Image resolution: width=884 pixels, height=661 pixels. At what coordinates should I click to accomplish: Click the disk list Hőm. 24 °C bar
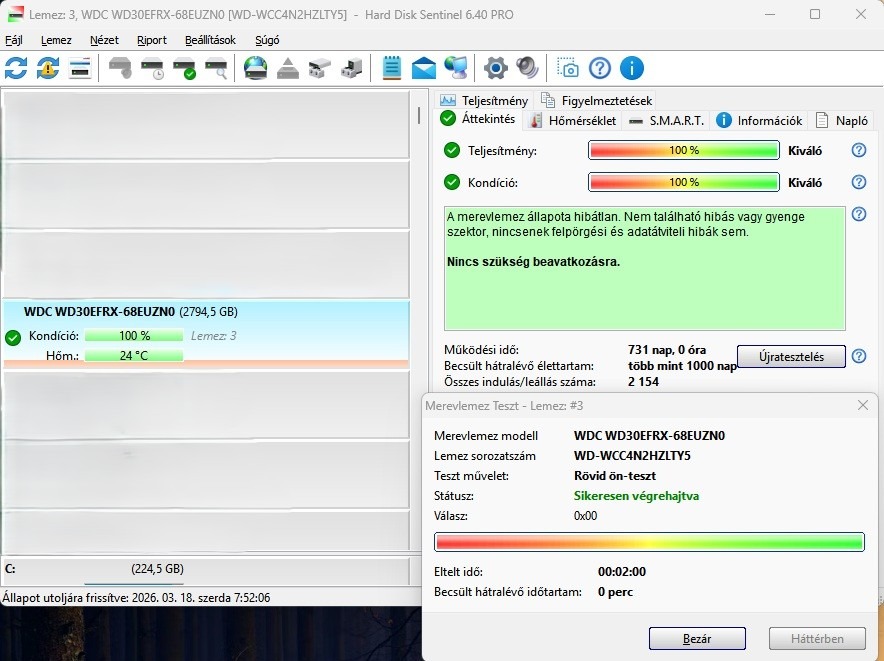pyautogui.click(x=134, y=355)
